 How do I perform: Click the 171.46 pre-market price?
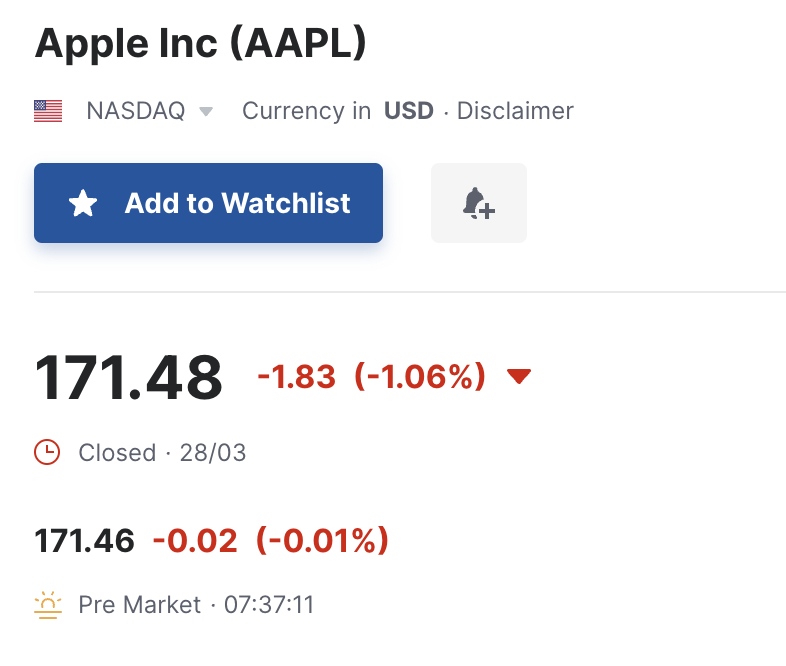[85, 541]
